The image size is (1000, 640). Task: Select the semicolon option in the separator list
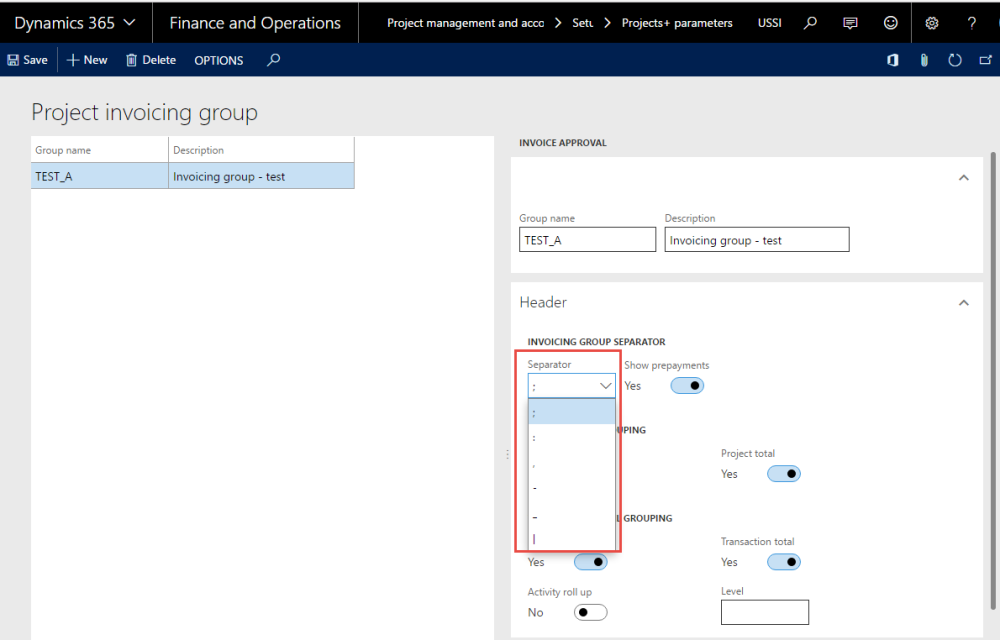coord(571,411)
